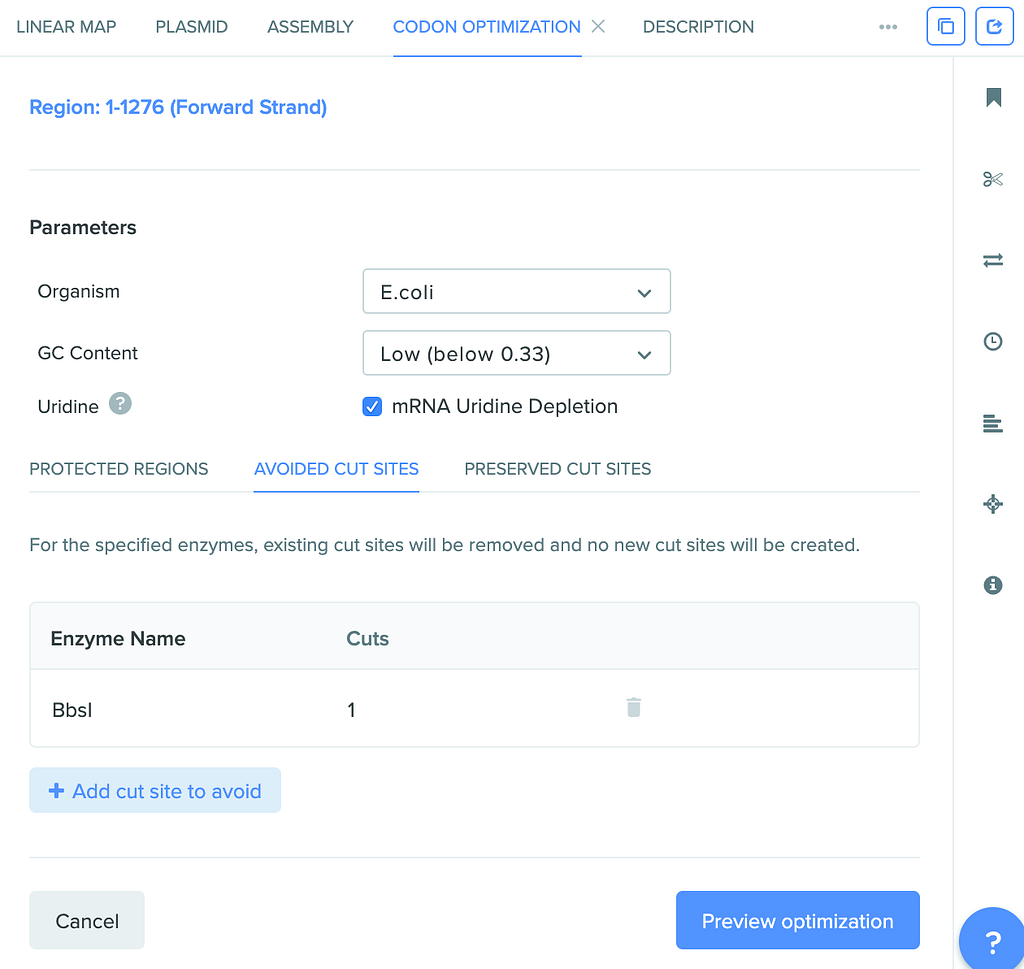Click the swap arrows sidebar icon
1024x969 pixels.
(993, 260)
